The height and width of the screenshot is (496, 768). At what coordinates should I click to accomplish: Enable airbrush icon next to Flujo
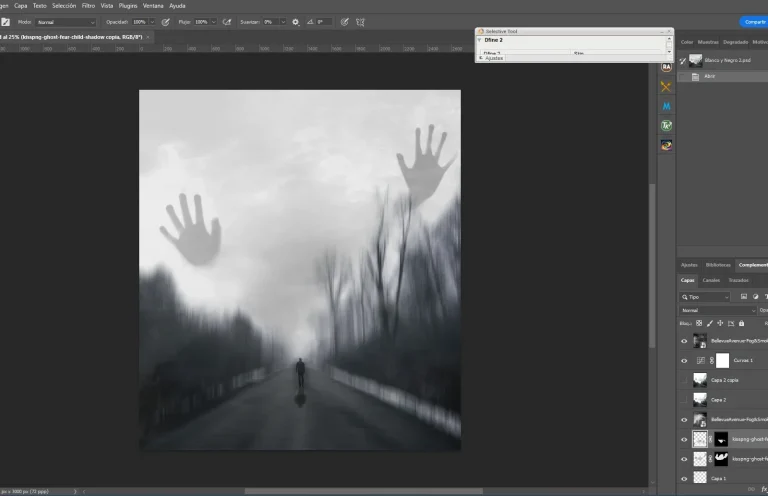(x=227, y=22)
